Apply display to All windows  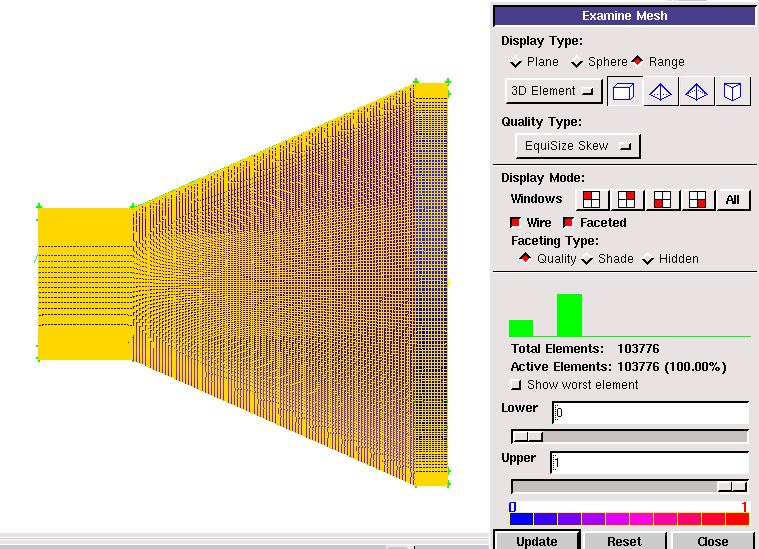(x=732, y=199)
